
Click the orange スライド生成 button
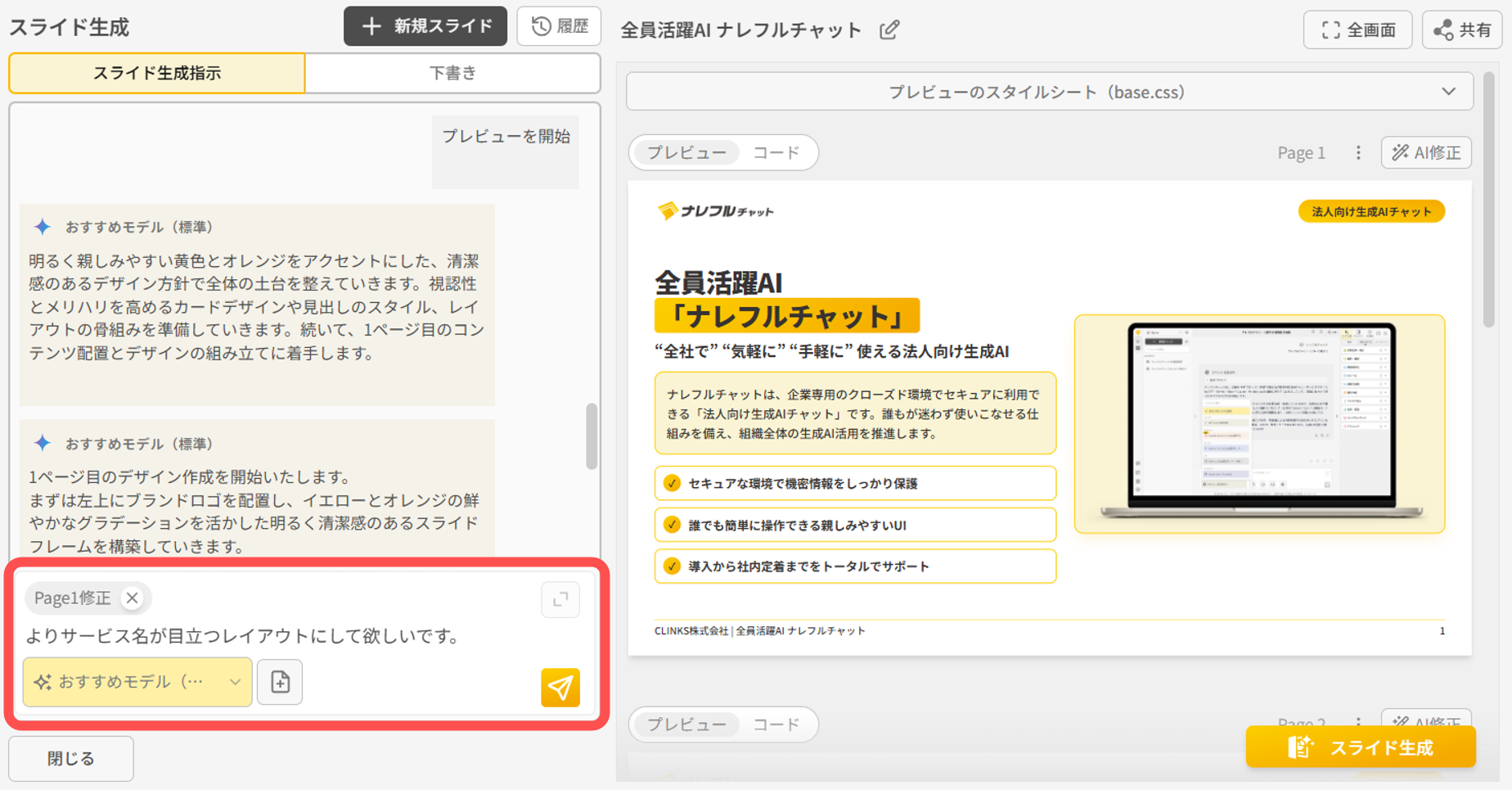point(1361,747)
